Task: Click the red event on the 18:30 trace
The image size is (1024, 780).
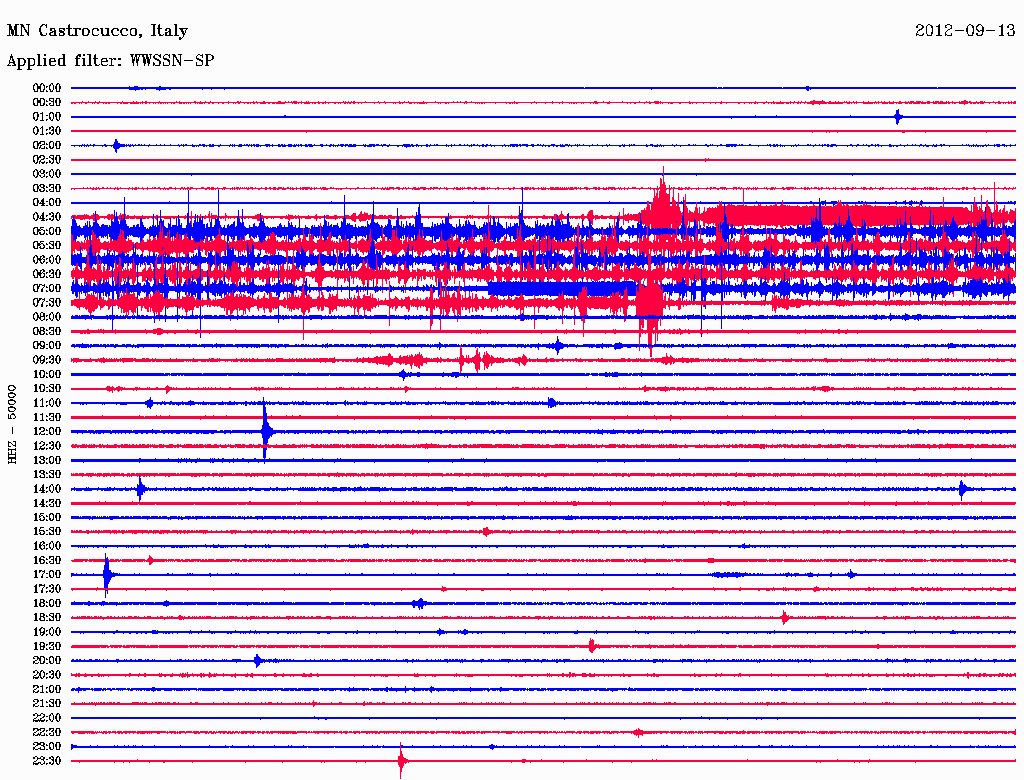Action: (x=785, y=618)
